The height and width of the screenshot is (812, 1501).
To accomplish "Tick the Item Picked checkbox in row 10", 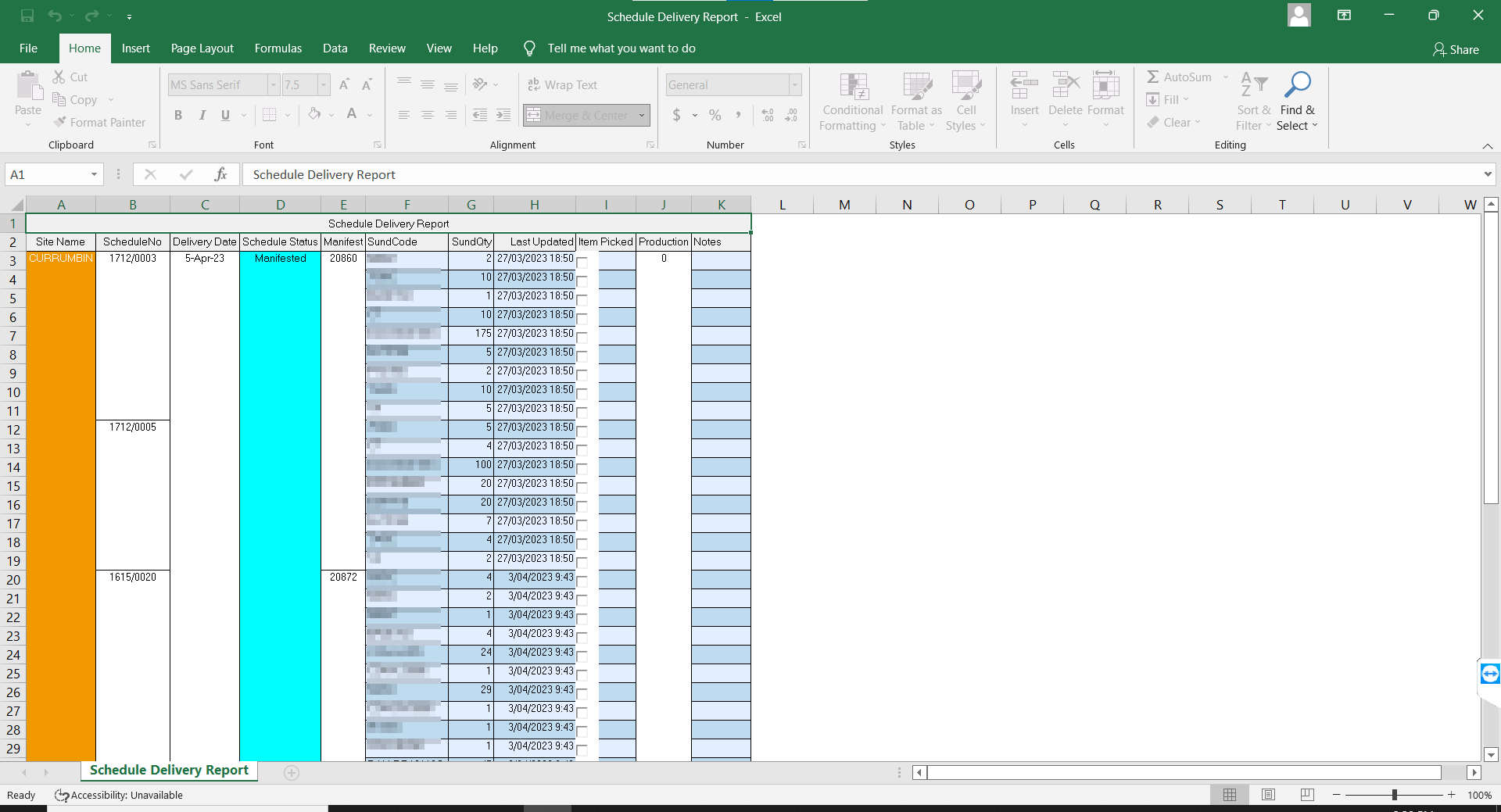I will pos(582,394).
